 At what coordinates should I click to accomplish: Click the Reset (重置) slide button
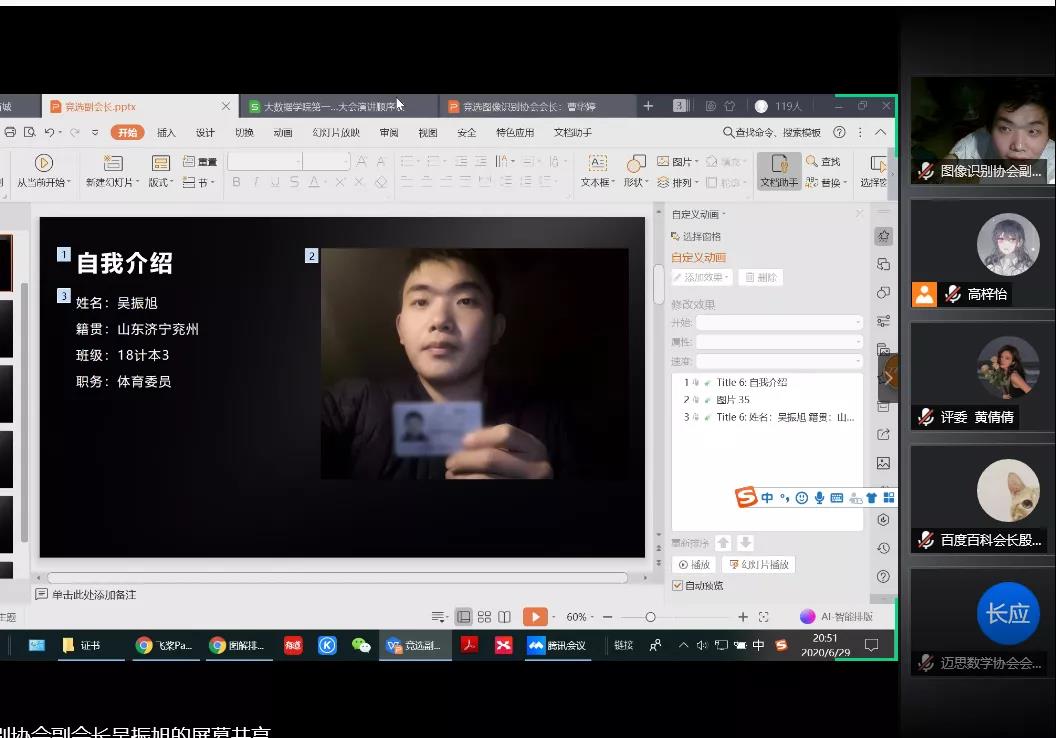pyautogui.click(x=200, y=162)
